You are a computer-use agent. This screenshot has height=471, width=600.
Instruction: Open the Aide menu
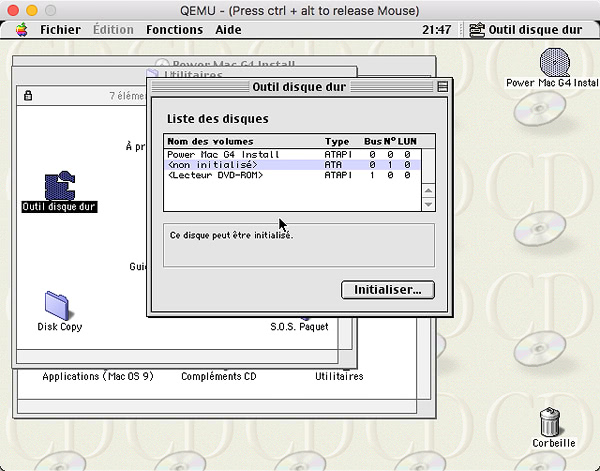[x=228, y=29]
